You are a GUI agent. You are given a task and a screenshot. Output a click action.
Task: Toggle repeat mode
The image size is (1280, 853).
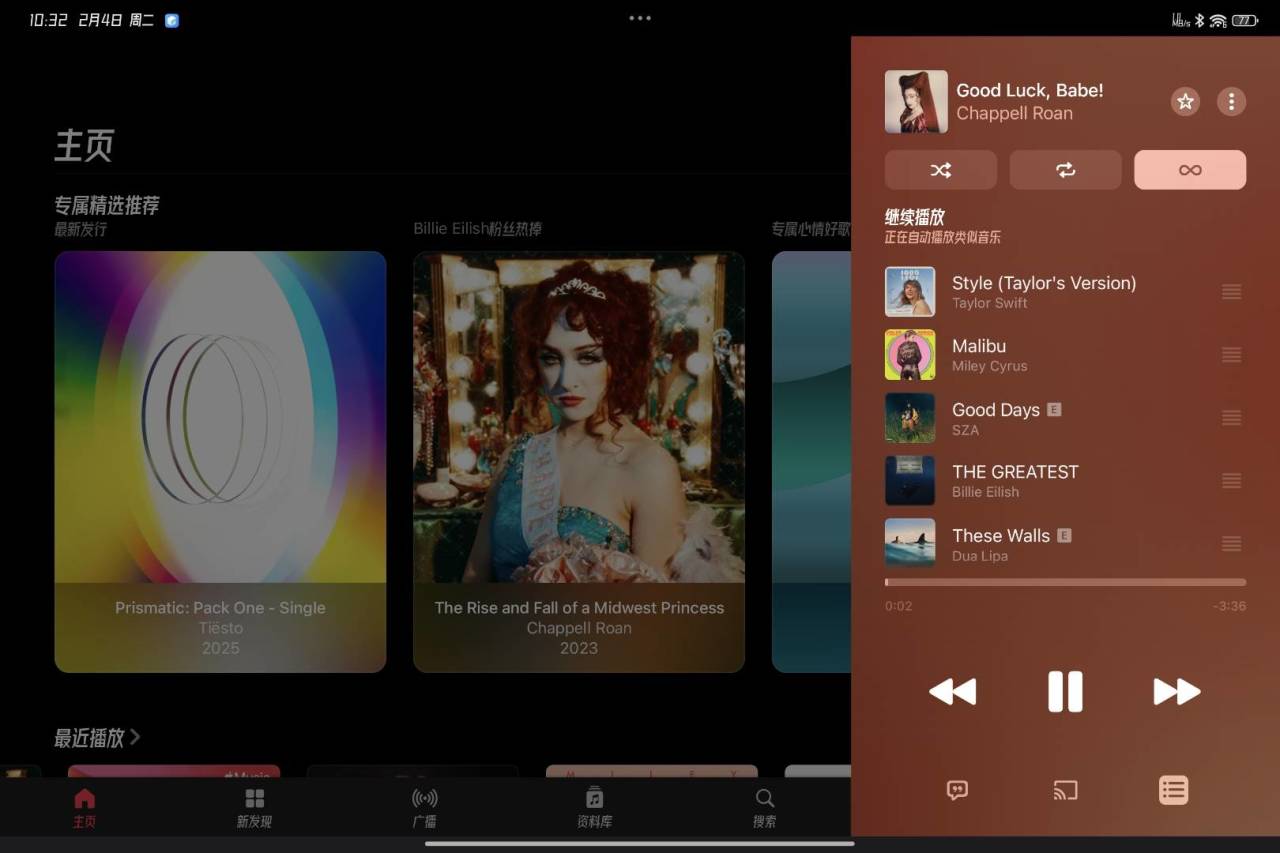(x=1065, y=170)
